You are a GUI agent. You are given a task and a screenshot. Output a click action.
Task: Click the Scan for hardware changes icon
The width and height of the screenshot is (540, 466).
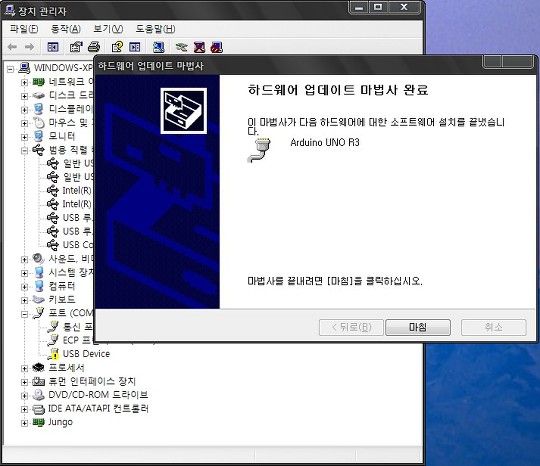tap(159, 47)
